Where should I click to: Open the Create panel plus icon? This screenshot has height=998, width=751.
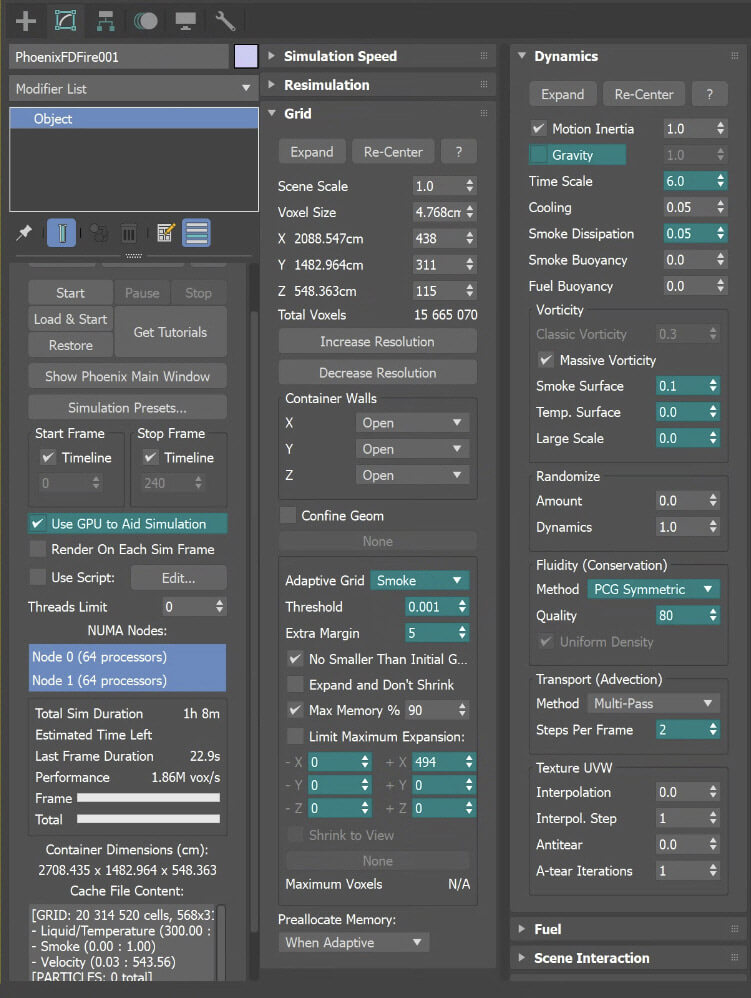pos(25,21)
